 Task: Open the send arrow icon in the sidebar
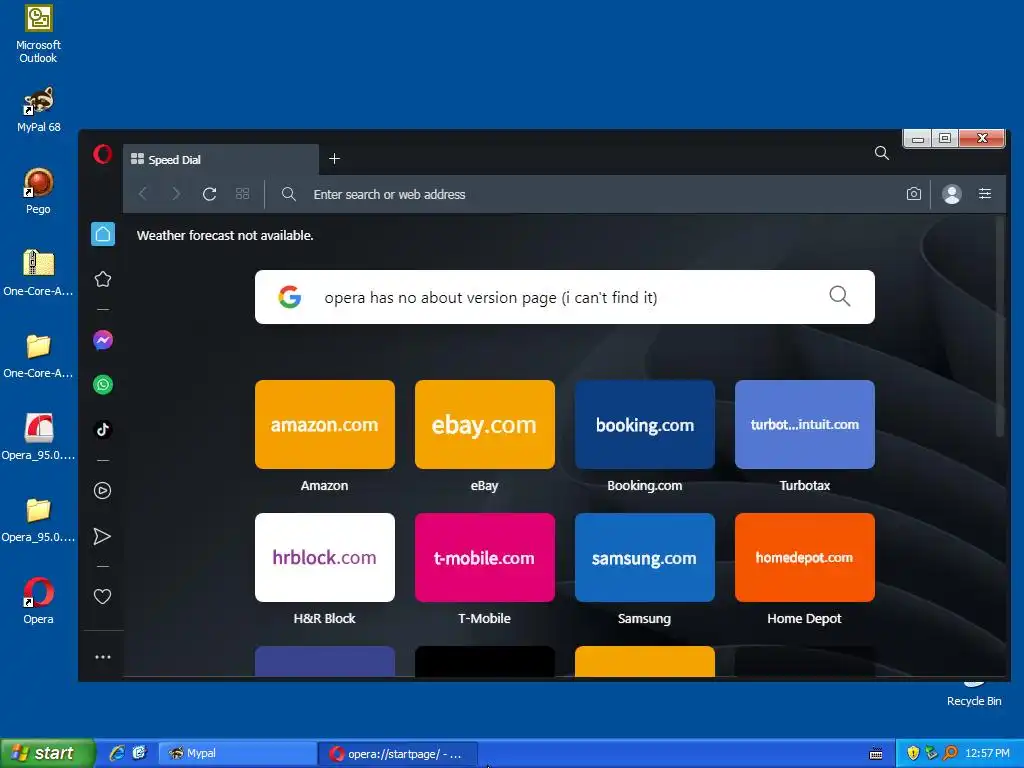[x=103, y=536]
